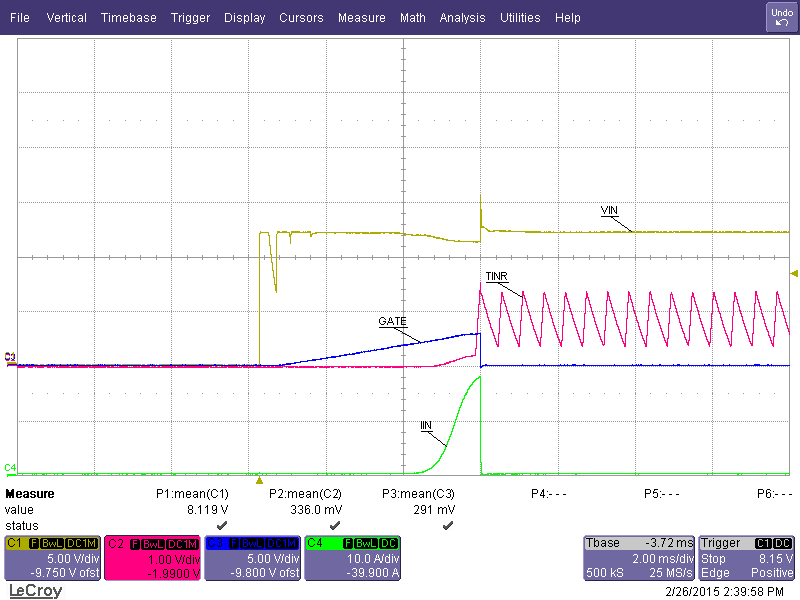The image size is (800, 600).
Task: Open the Timebase descriptor box
Action: pyautogui.click(x=638, y=558)
